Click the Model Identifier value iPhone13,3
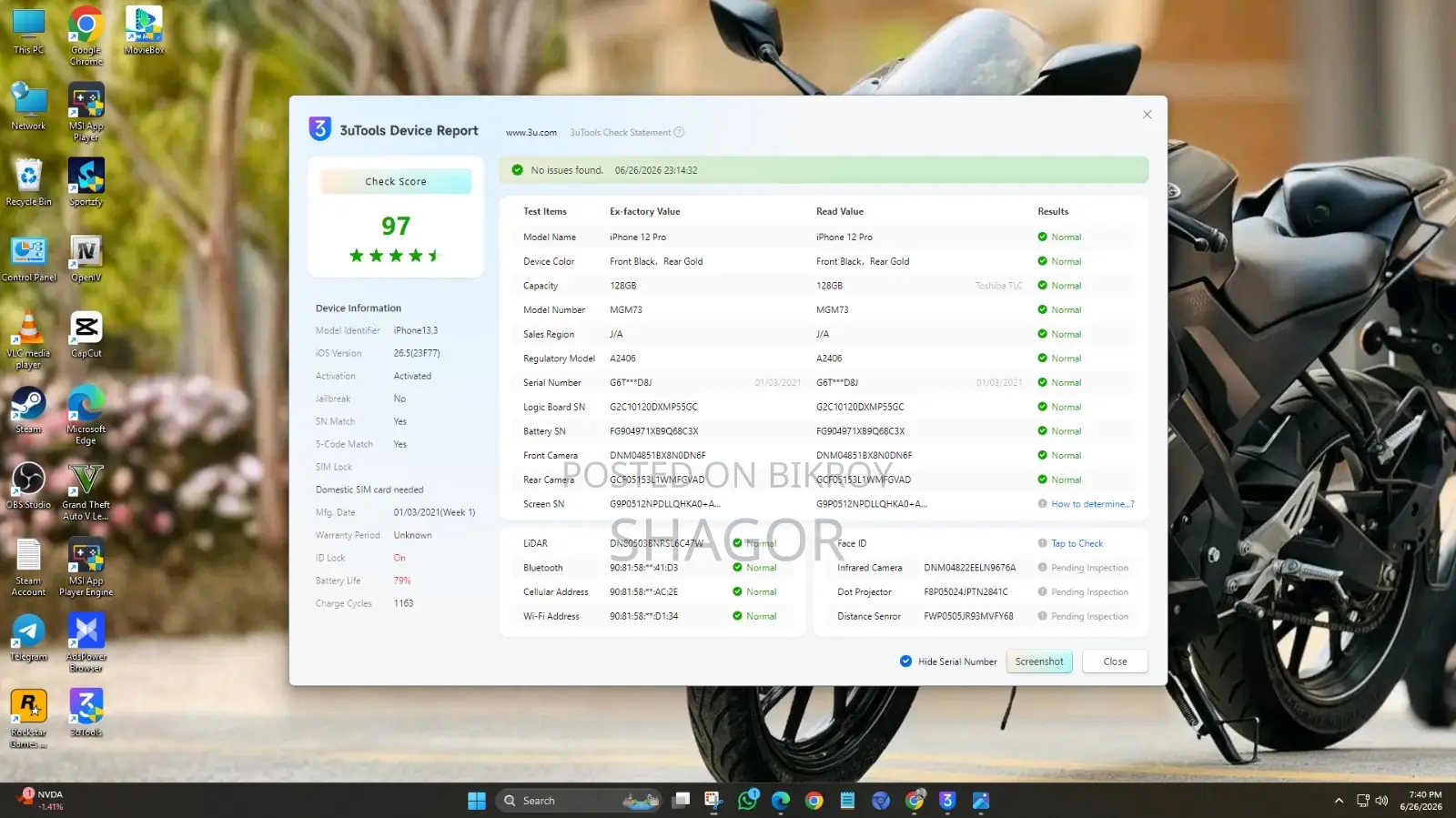The height and width of the screenshot is (818, 1456). tap(416, 330)
